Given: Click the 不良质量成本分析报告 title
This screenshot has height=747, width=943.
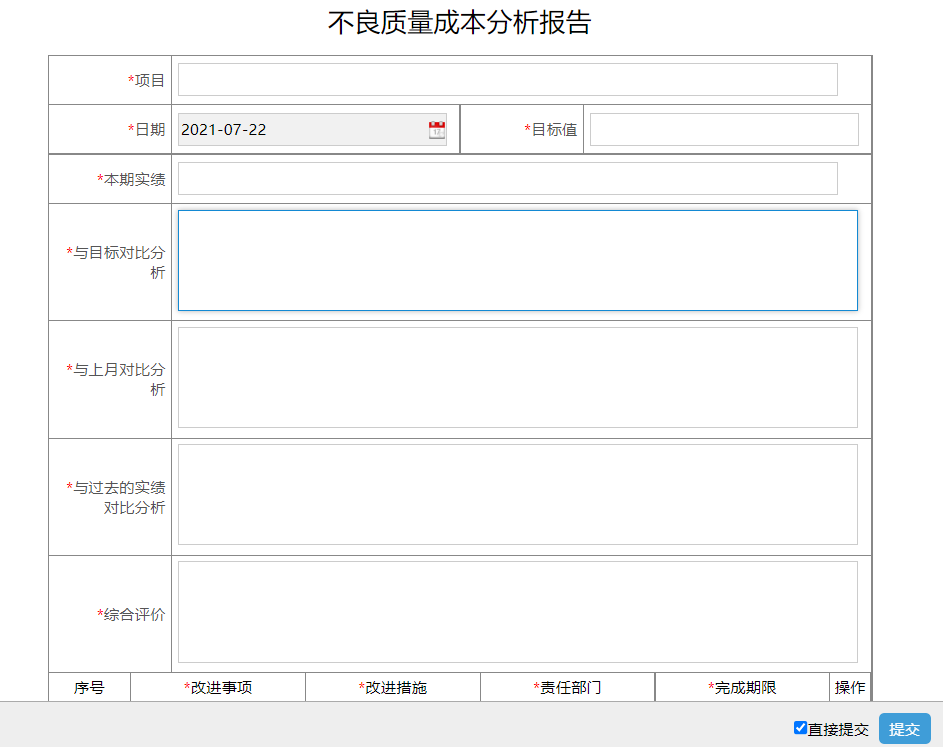Looking at the screenshot, I should (459, 23).
